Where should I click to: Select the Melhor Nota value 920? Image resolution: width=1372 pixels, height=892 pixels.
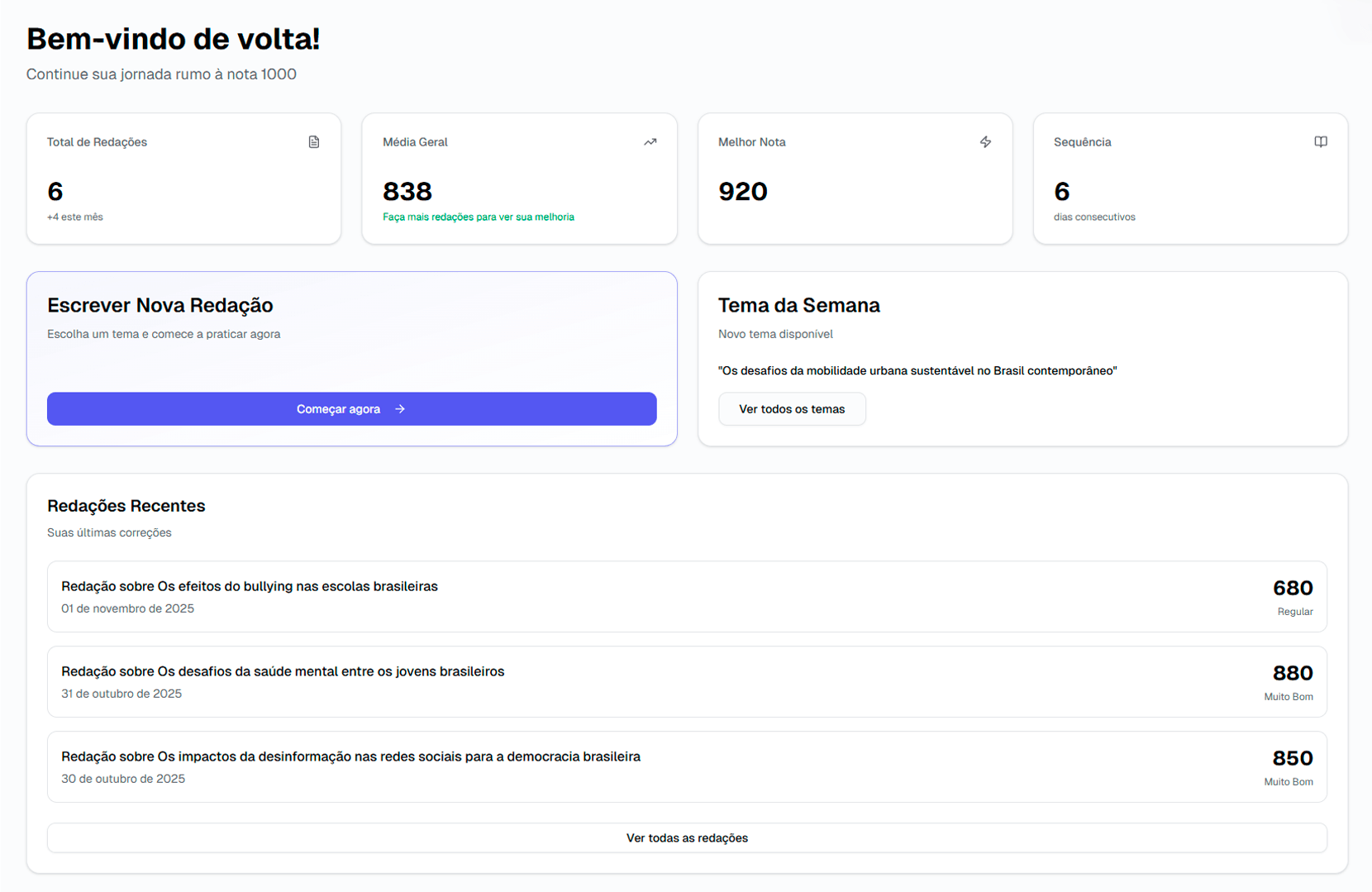pos(743,192)
